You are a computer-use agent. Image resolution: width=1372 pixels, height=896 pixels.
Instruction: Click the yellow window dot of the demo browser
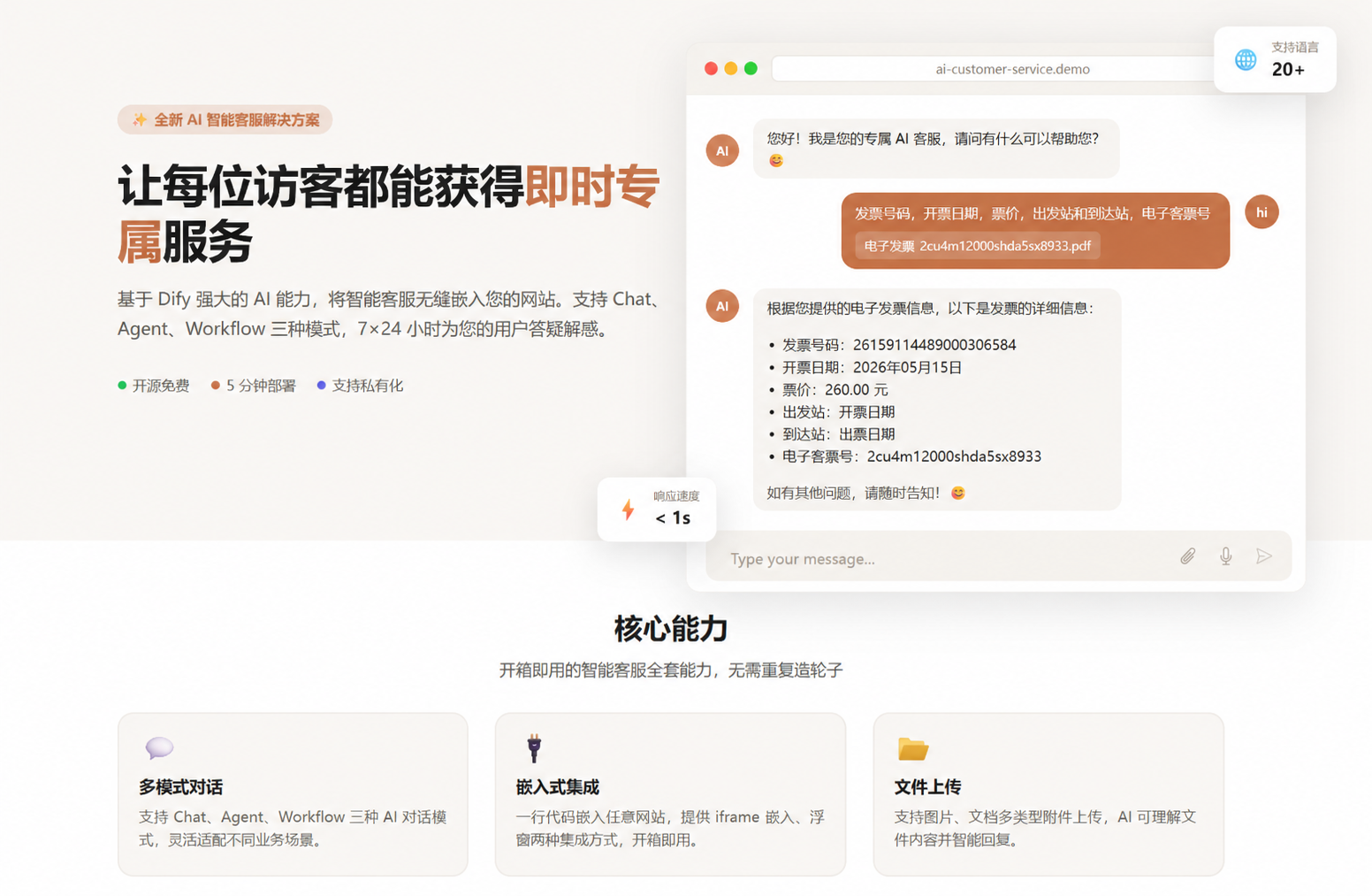tap(731, 68)
